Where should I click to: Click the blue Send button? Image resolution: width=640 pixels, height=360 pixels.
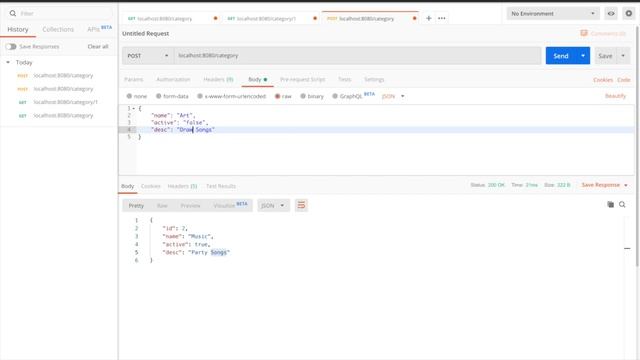[561, 56]
